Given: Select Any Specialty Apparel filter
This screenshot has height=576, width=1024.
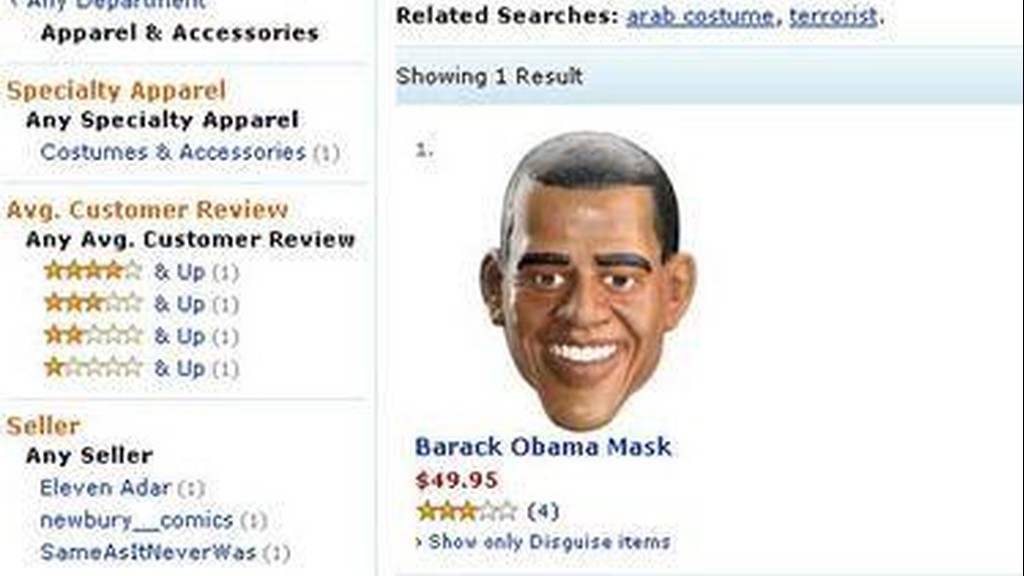Looking at the screenshot, I should coord(162,120).
